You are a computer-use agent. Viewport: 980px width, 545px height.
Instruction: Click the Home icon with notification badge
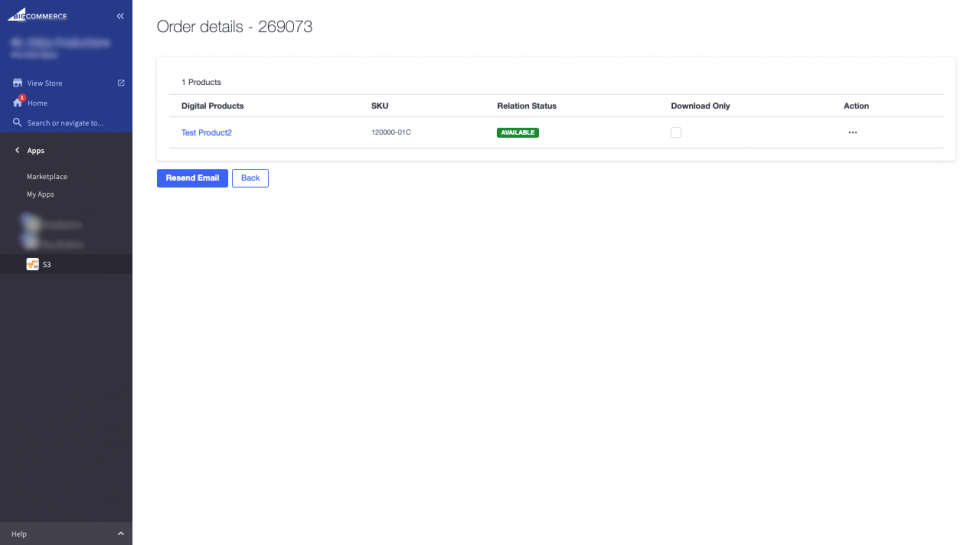[x=17, y=103]
